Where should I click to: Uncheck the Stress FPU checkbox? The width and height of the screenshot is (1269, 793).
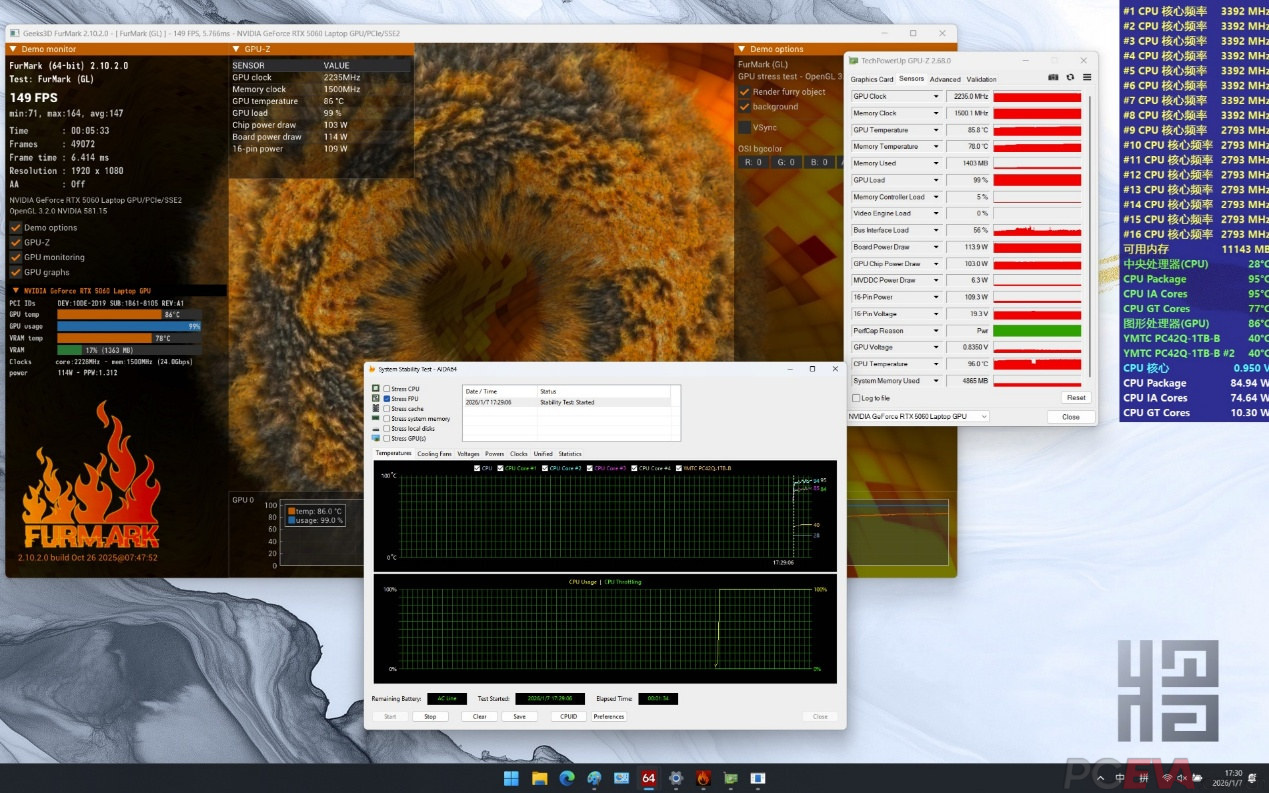387,399
